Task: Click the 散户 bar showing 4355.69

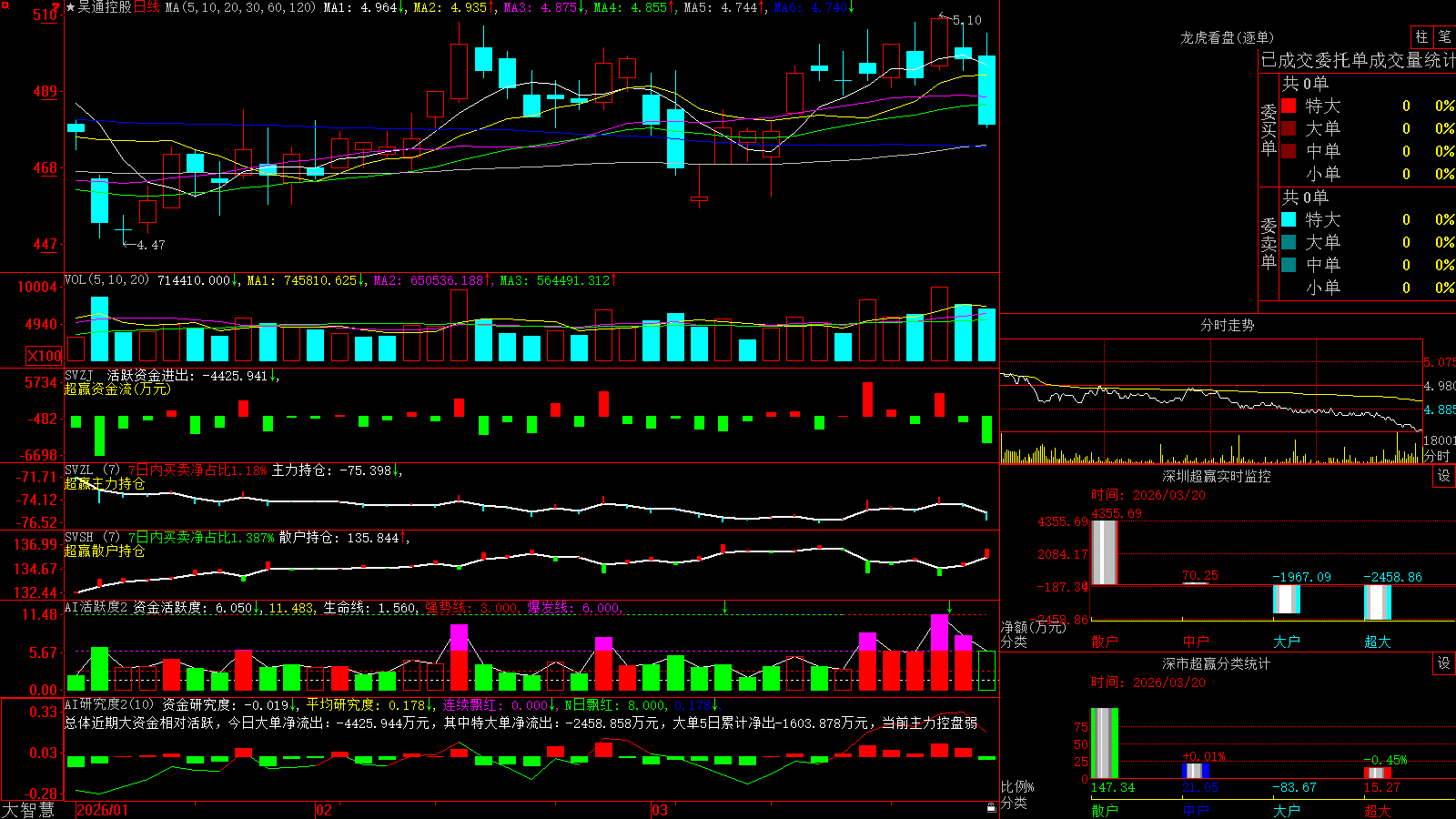Action: (1105, 552)
